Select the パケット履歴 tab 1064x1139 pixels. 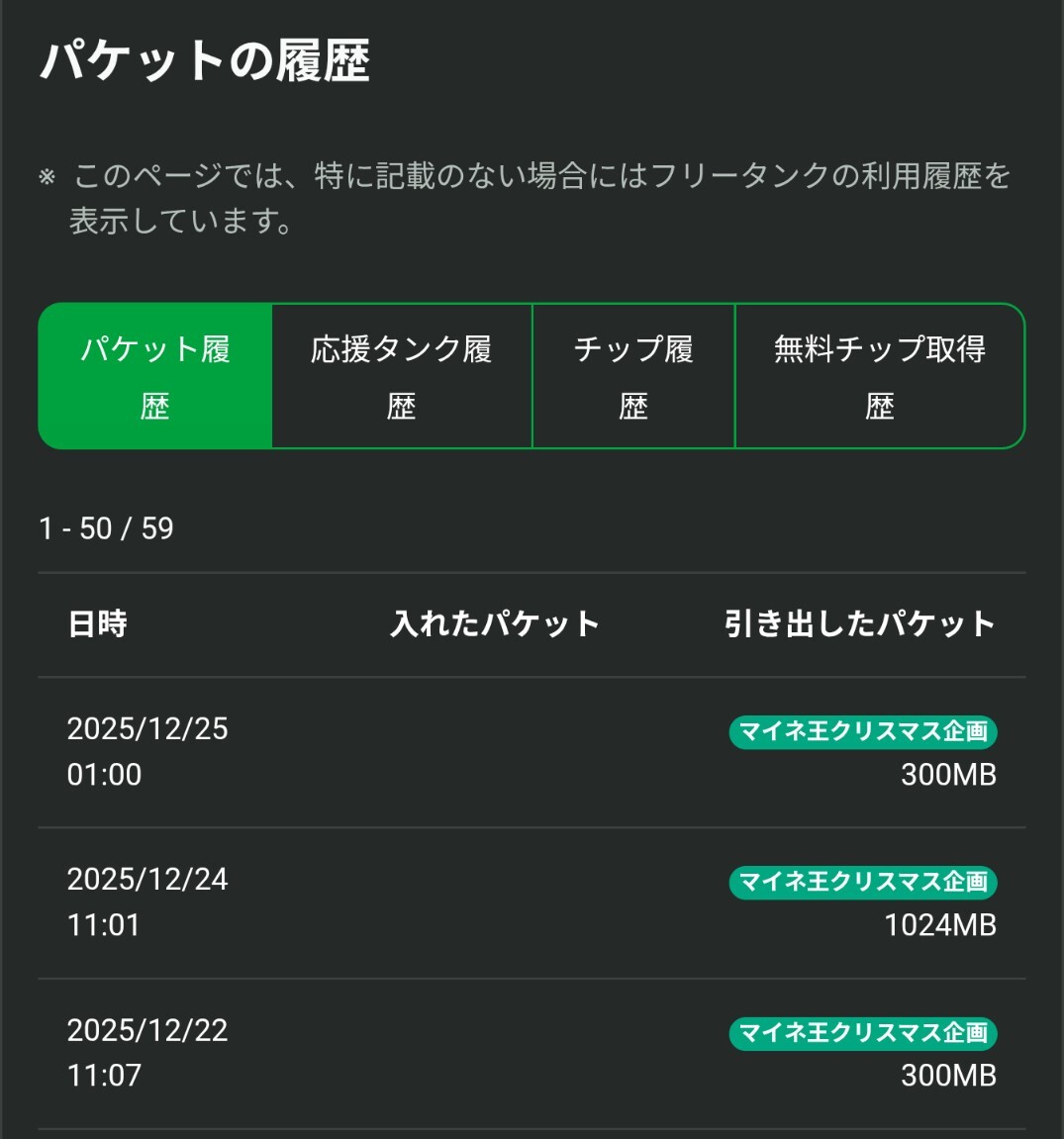tap(155, 376)
